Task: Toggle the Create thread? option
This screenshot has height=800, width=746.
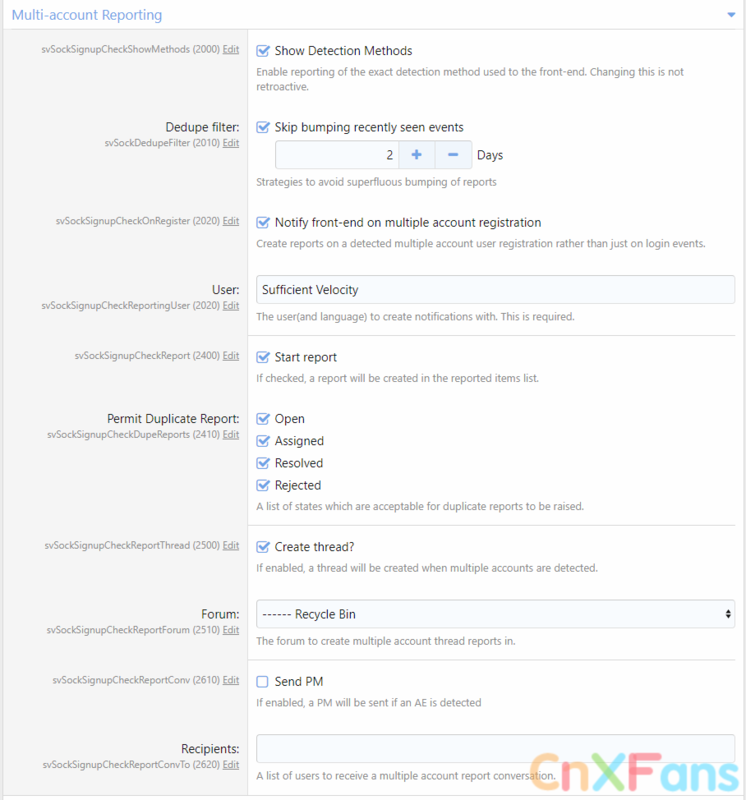Action: [x=263, y=547]
